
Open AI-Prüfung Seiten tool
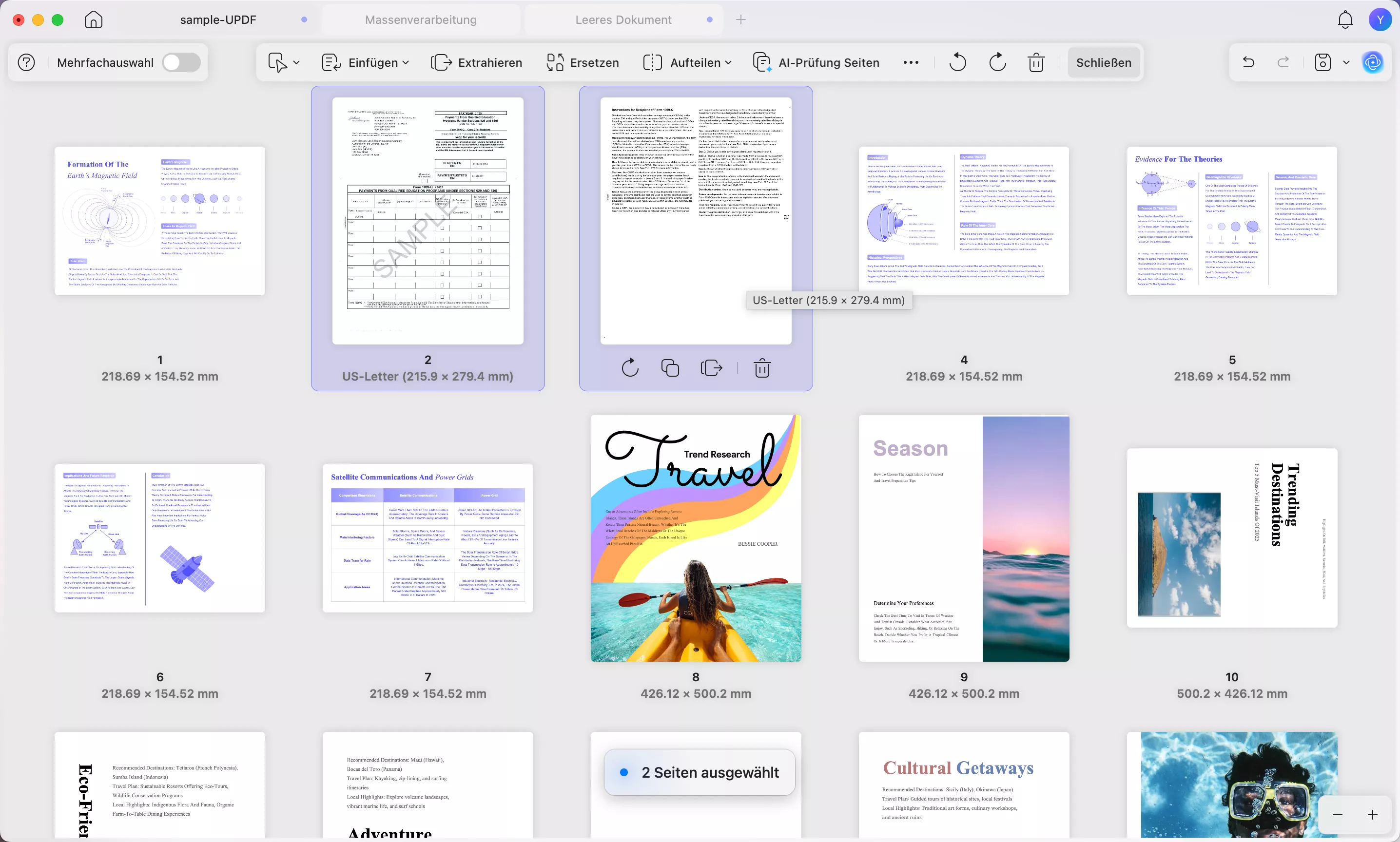(x=816, y=62)
